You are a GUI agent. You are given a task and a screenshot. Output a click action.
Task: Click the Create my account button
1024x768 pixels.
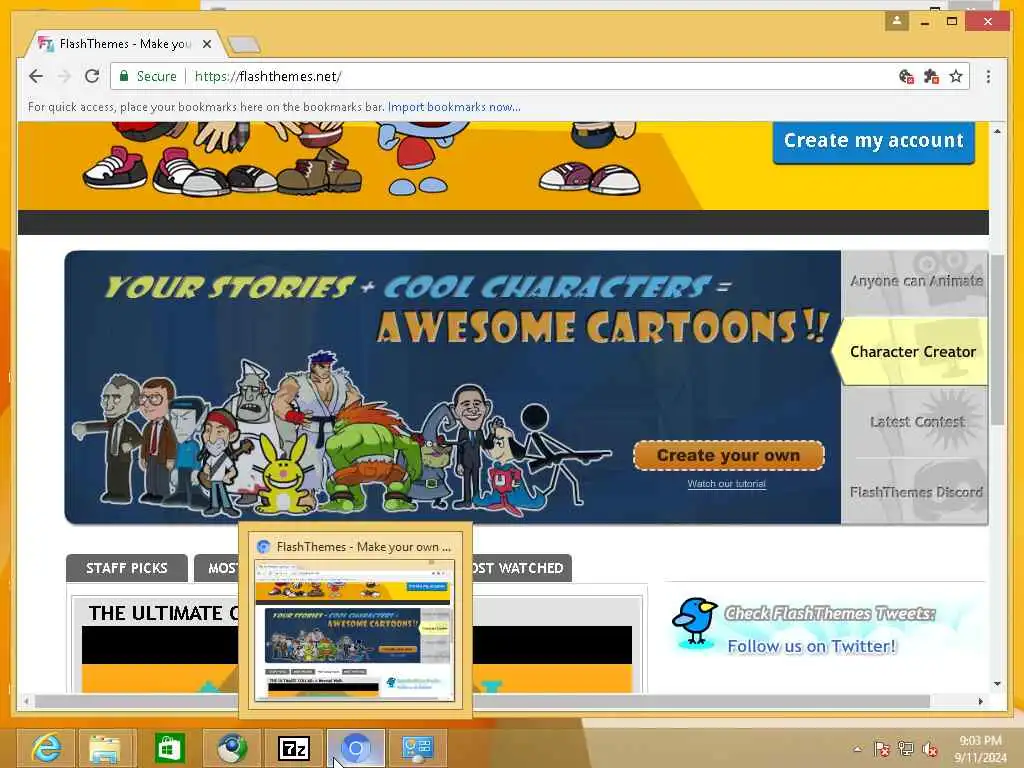[874, 140]
